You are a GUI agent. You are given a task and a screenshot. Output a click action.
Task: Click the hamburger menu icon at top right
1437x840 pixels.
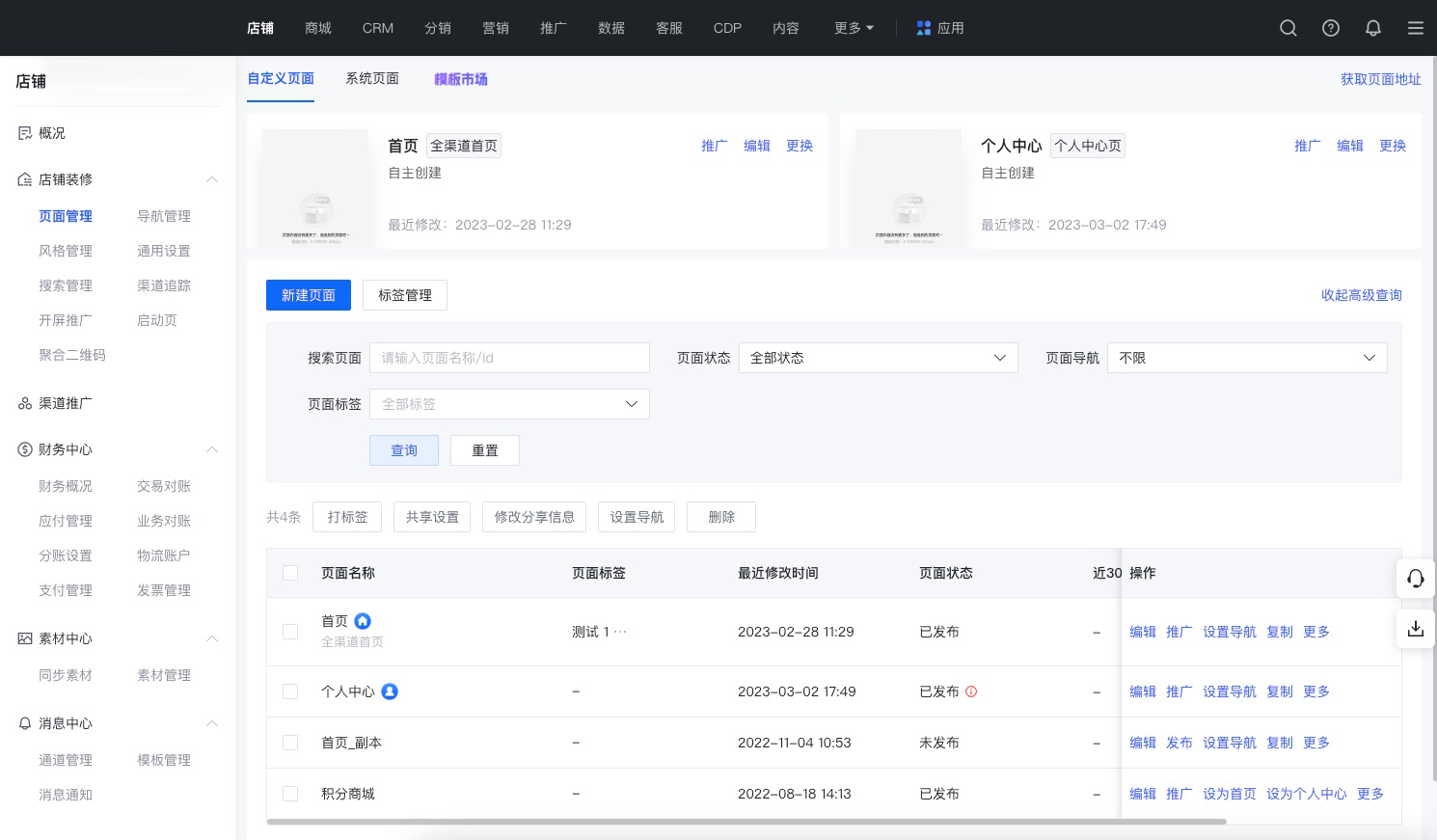1416,28
